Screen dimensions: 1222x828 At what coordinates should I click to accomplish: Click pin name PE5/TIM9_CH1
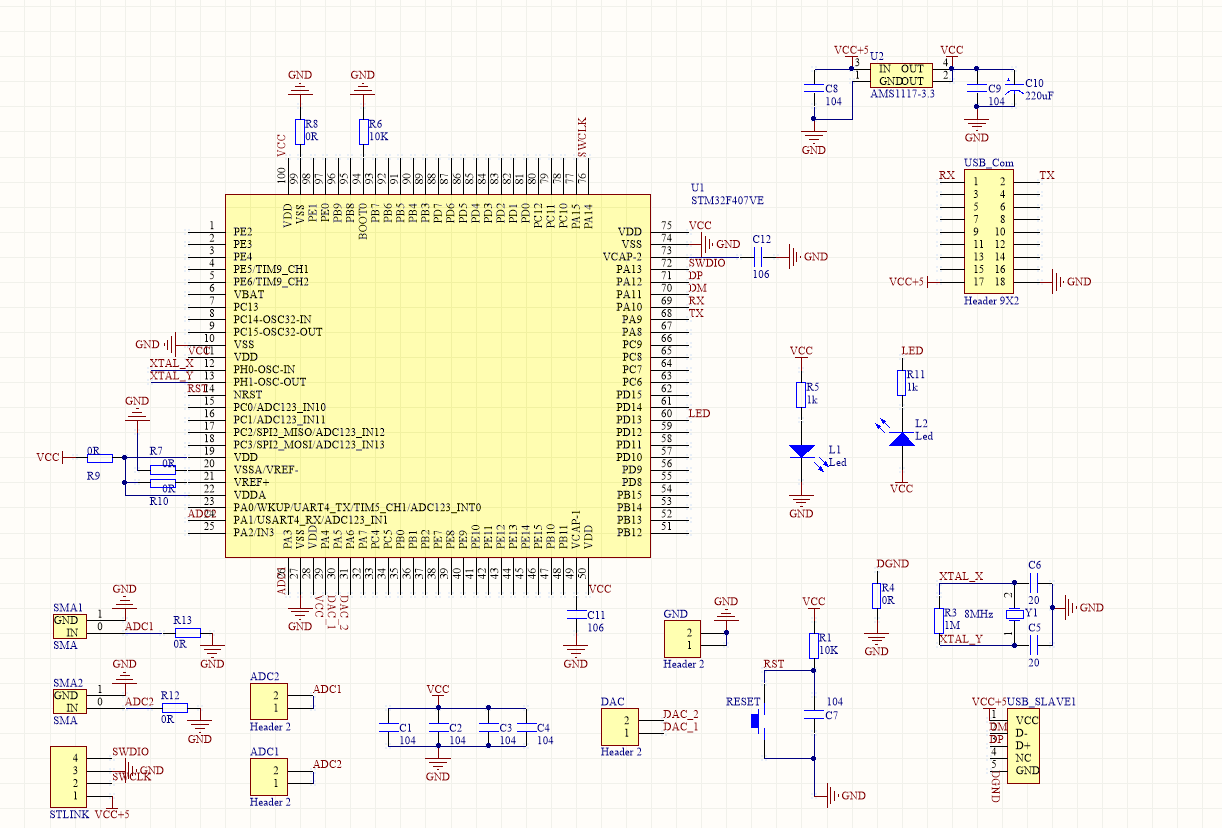(271, 269)
